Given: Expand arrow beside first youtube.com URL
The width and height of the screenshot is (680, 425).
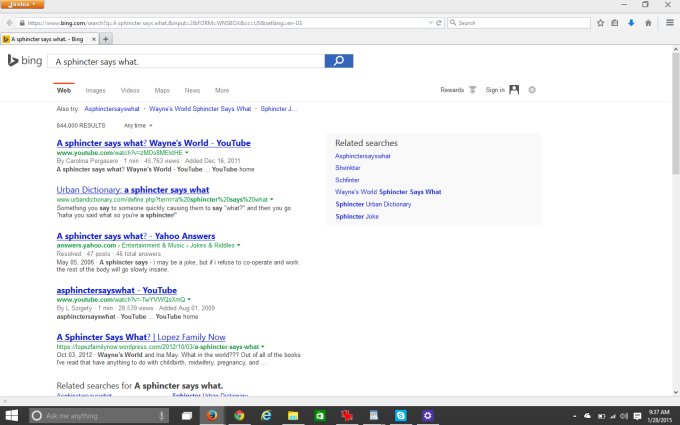Looking at the screenshot, I should tap(187, 153).
